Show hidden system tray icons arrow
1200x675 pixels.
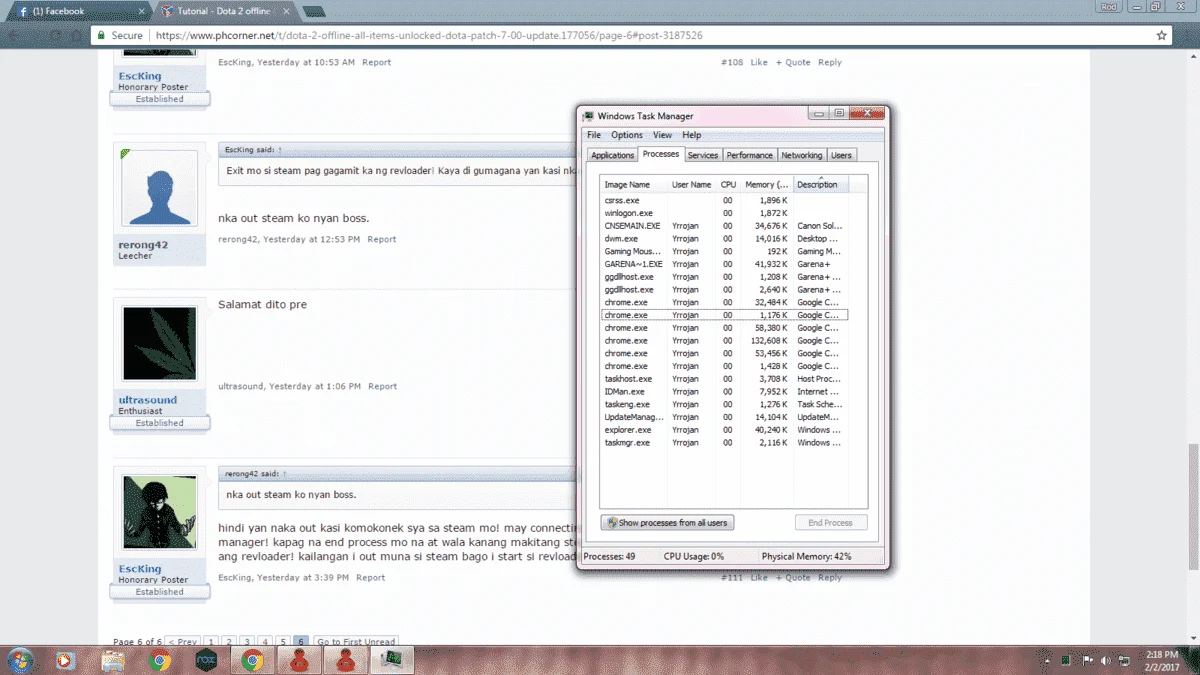coord(1045,660)
